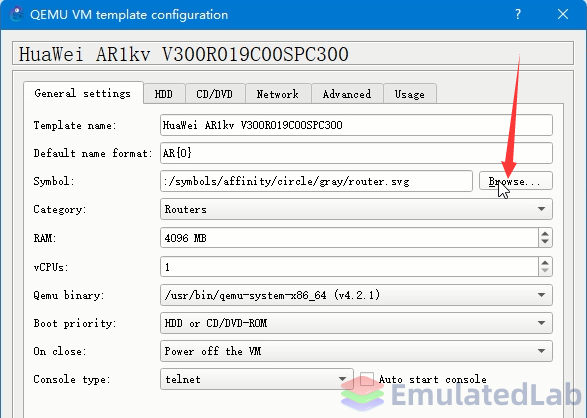Expand the Boot priority dropdown
This screenshot has height=418, width=587.
click(x=356, y=323)
